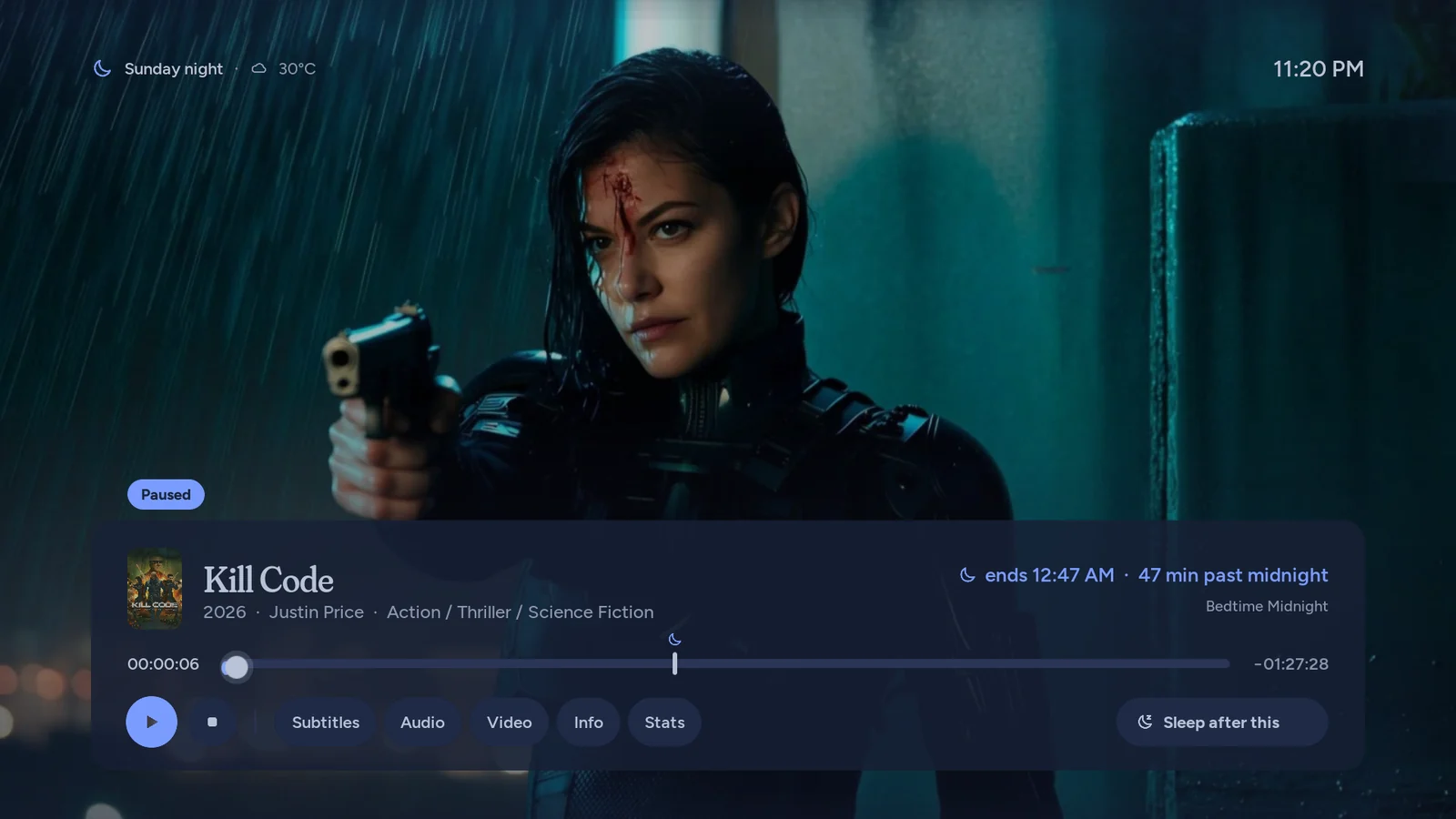Click the seek bar scrubber handle
Image resolution: width=1456 pixels, height=819 pixels.
236,667
